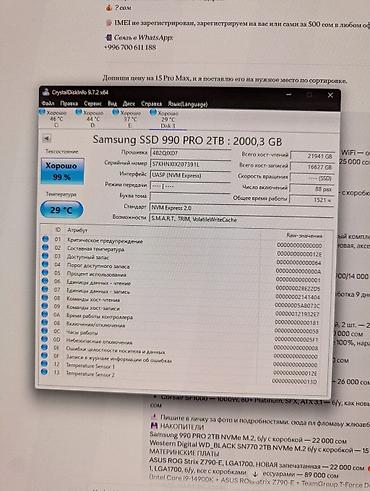Open the Сервис menu

click(x=93, y=104)
